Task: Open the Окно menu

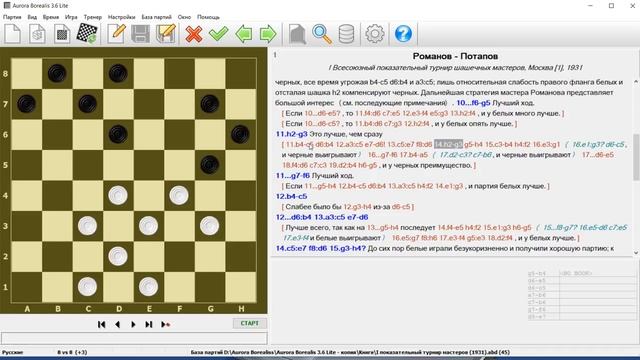Action: 184,17
